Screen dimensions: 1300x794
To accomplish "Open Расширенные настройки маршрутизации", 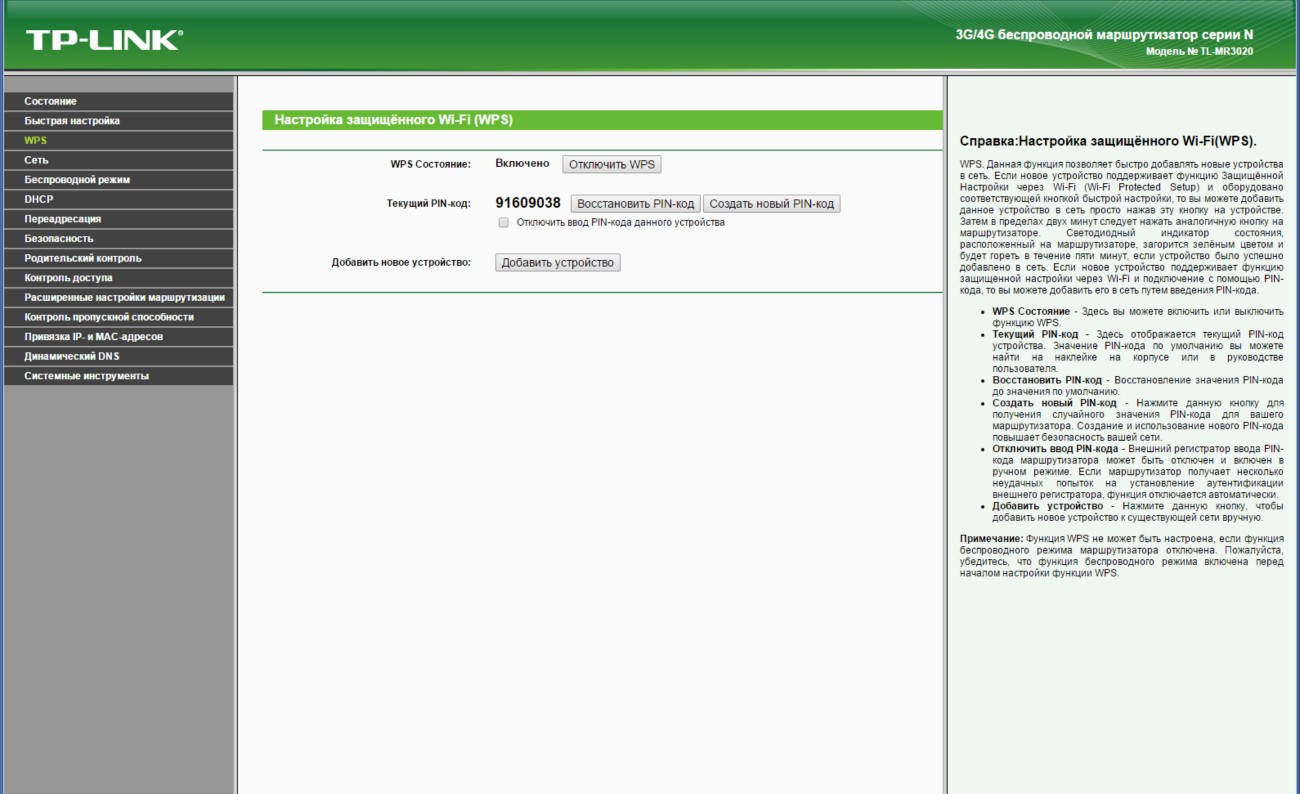I will pyautogui.click(x=124, y=297).
